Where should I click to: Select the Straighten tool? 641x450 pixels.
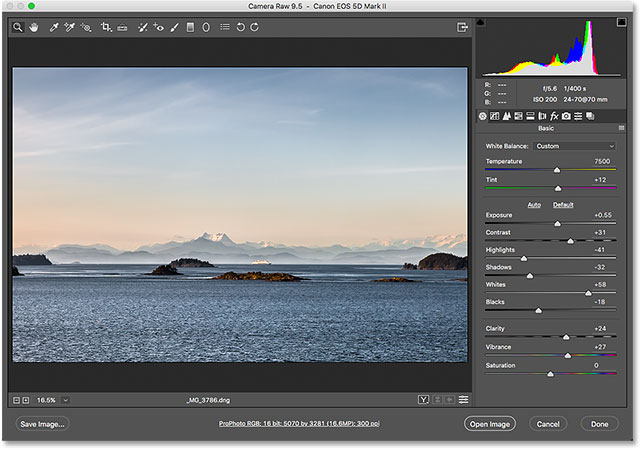122,28
